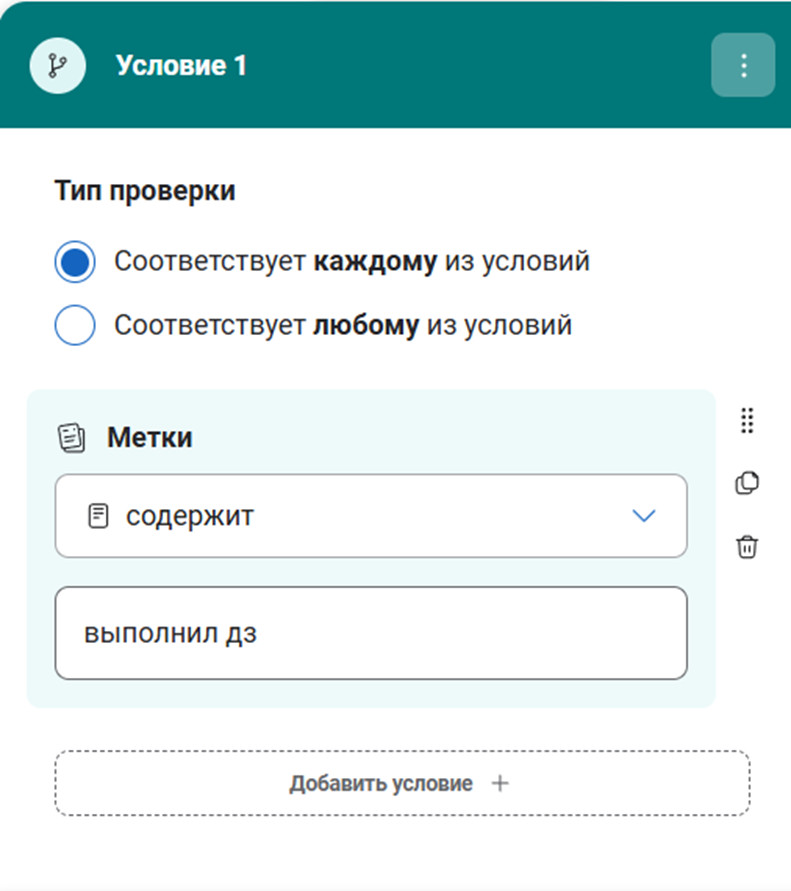Click the text field containing 'выполнил дз'
Screen dimensions: 791x891
tap(370, 633)
